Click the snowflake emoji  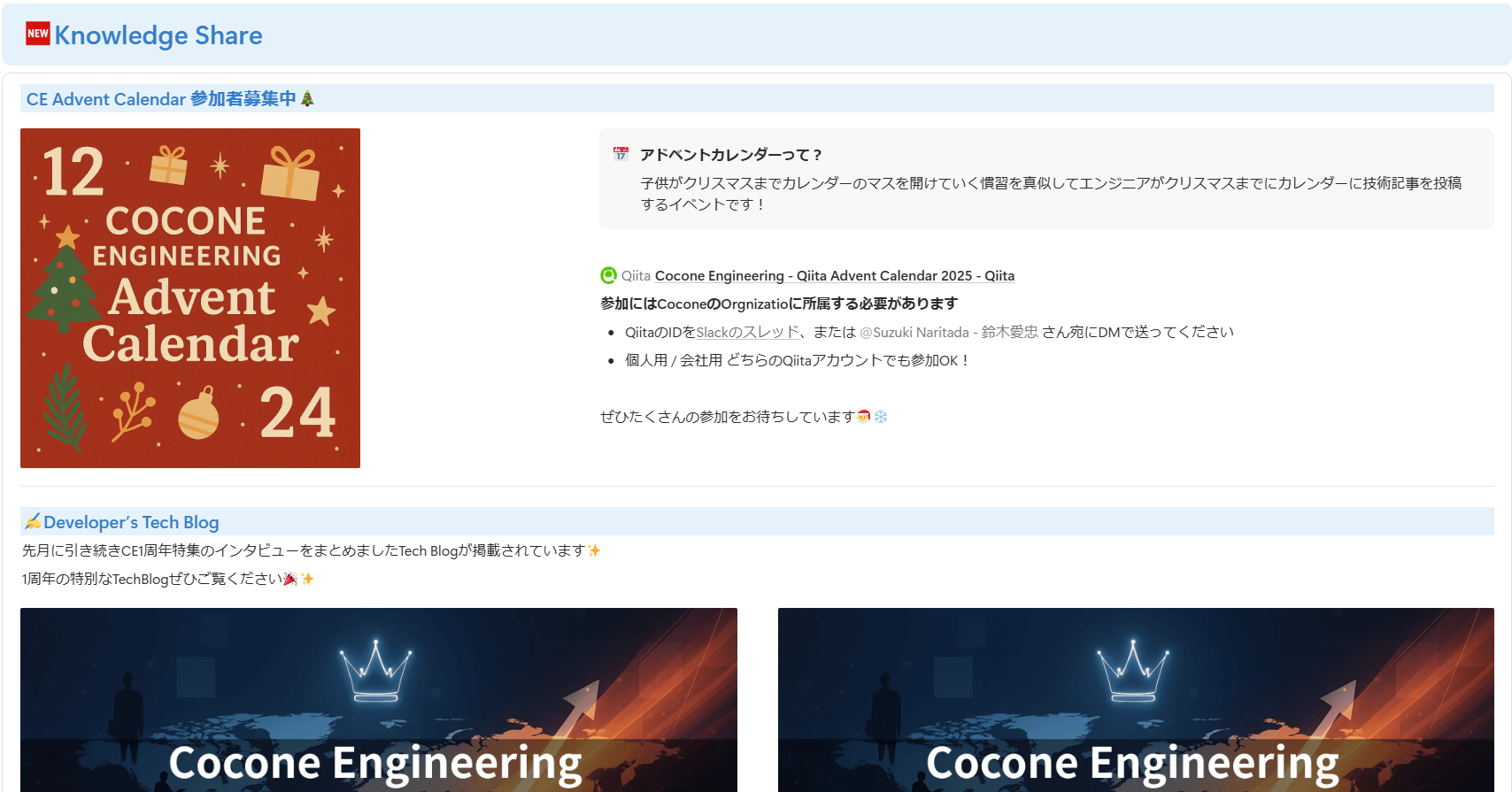tap(881, 416)
